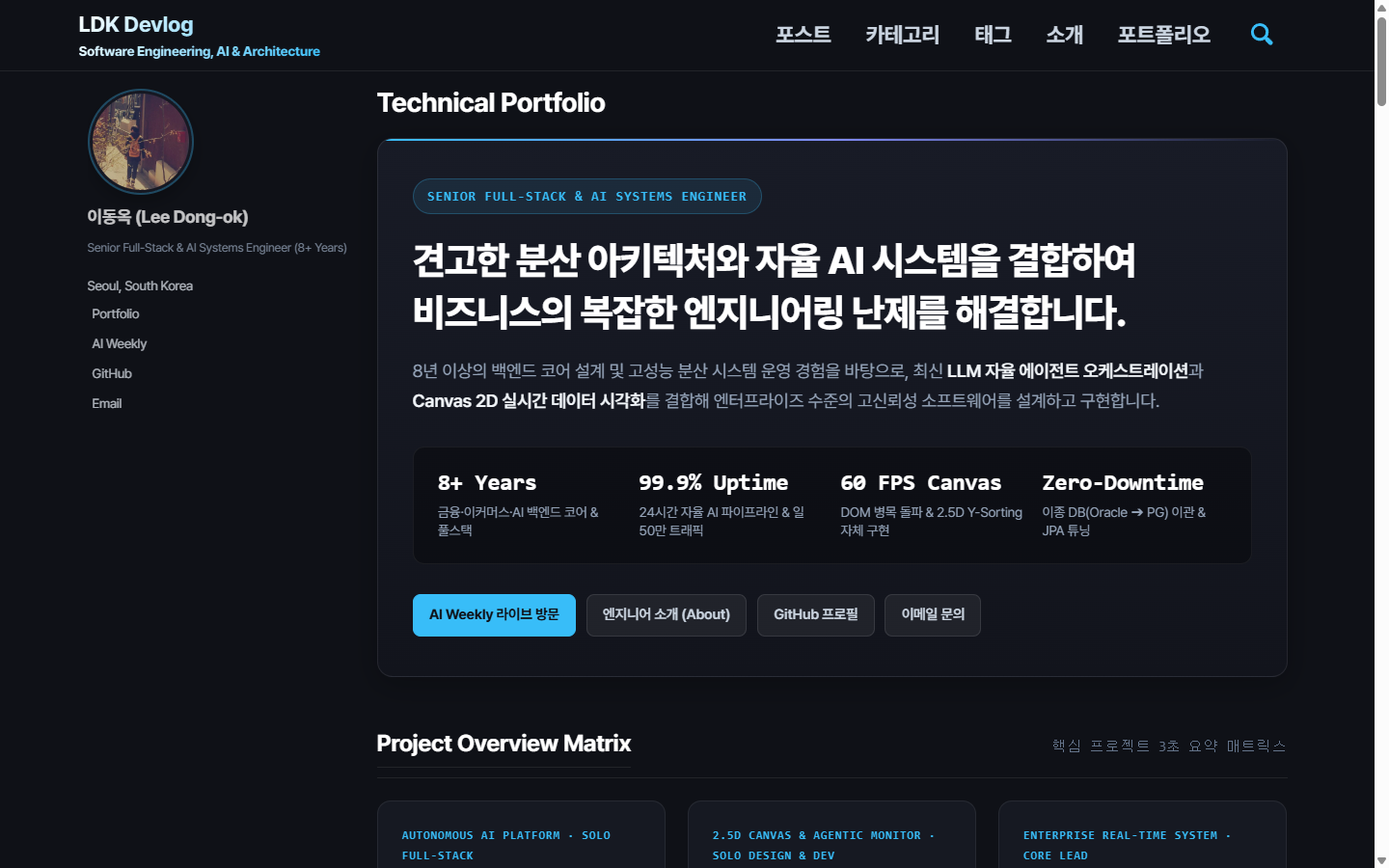The height and width of the screenshot is (868, 1389).
Task: Click the "Zero-Downtime" stat
Action: click(x=1123, y=483)
